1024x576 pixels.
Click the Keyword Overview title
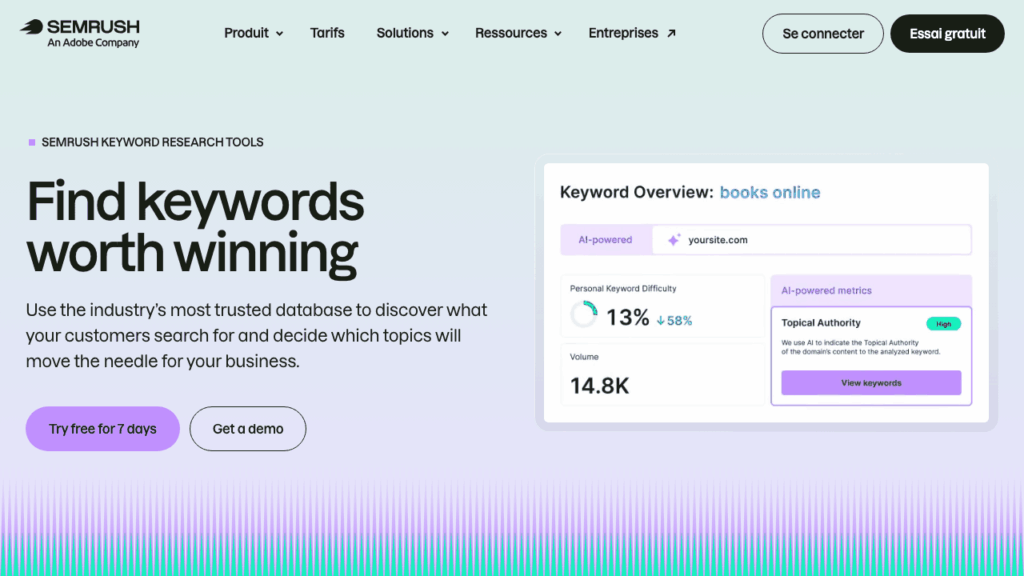[x=637, y=193]
